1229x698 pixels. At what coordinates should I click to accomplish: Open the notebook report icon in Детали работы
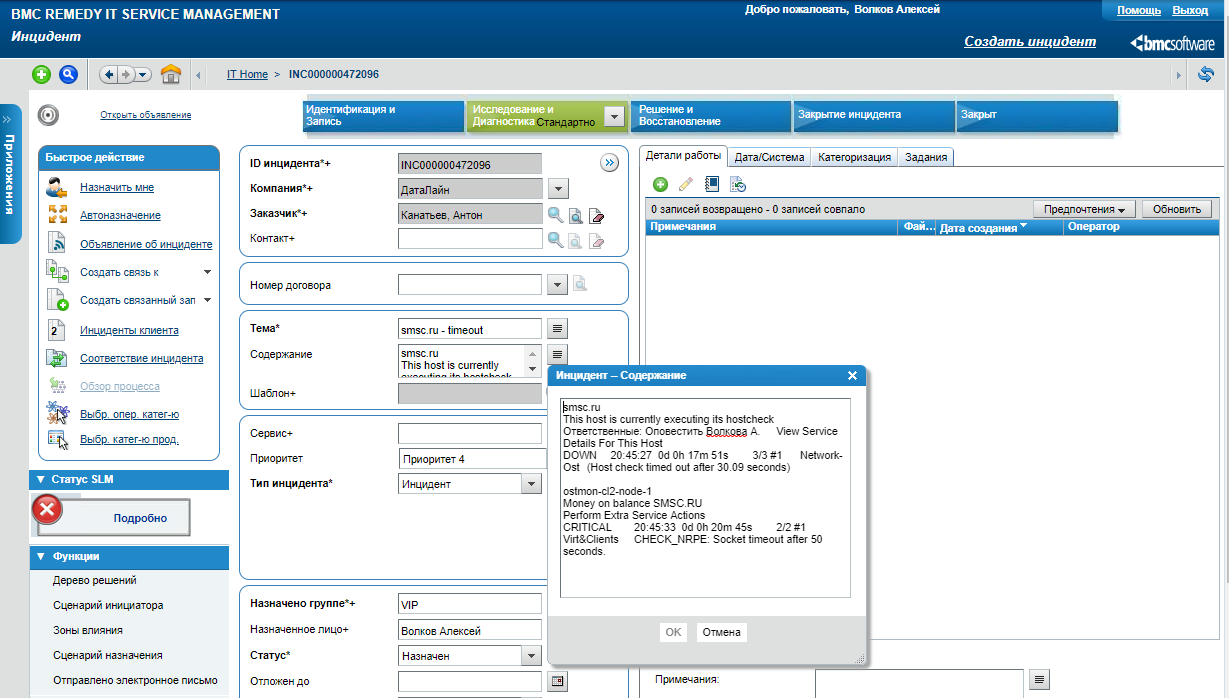click(712, 184)
